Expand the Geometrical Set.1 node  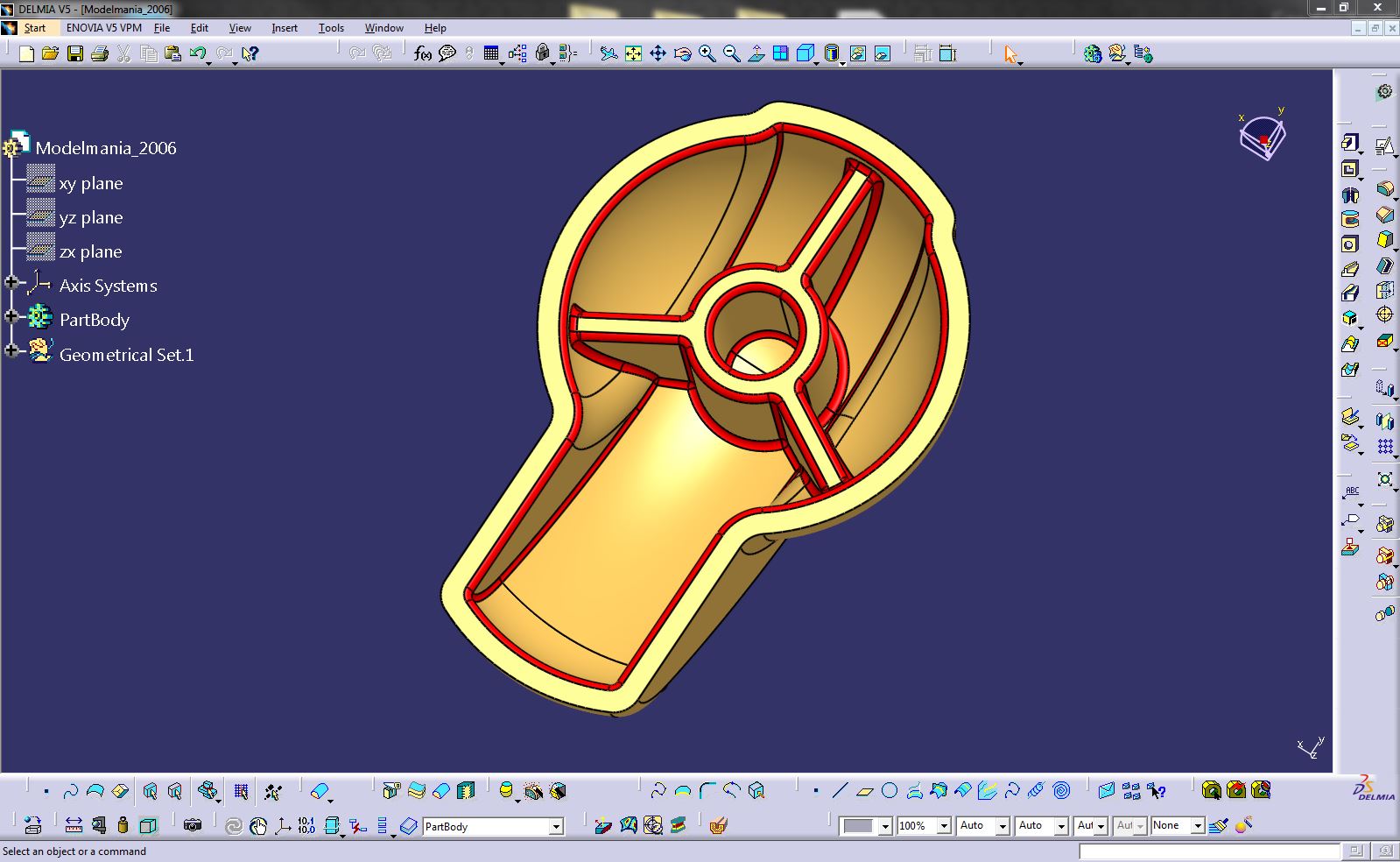pyautogui.click(x=11, y=350)
